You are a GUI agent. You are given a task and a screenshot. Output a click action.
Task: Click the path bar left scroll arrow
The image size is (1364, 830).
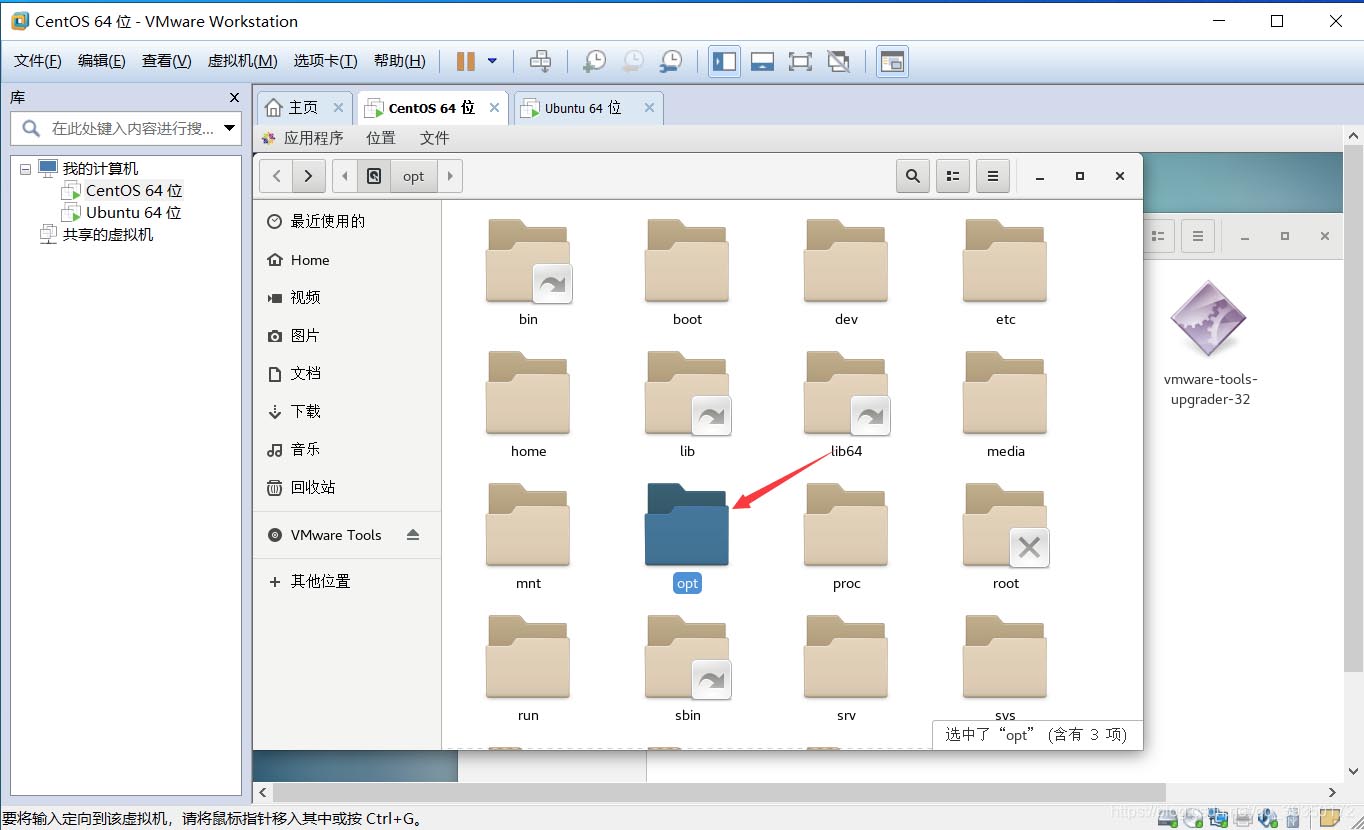point(345,176)
